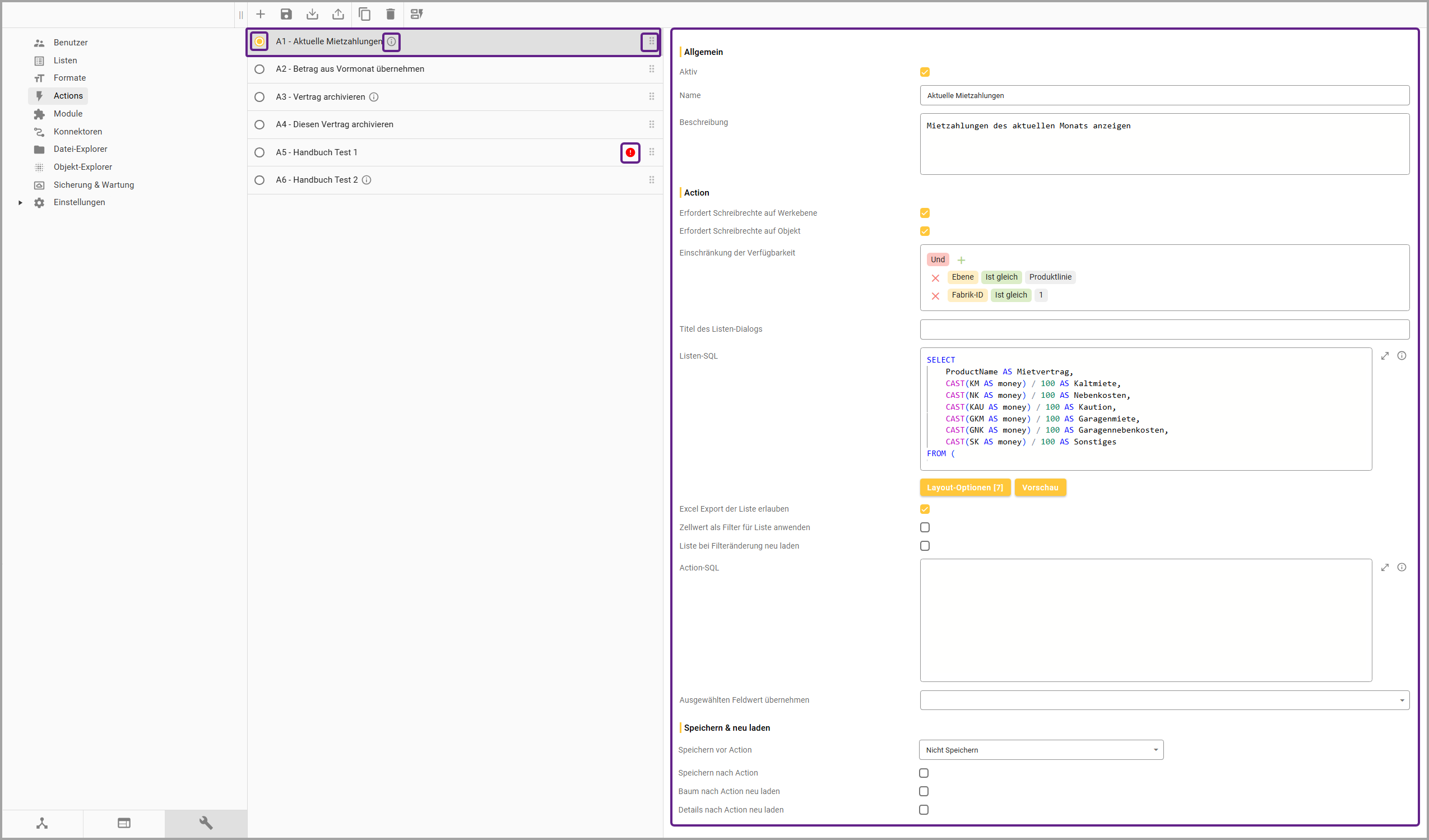The width and height of the screenshot is (1429, 840).
Task: Click the red error icon on A5
Action: 630,152
